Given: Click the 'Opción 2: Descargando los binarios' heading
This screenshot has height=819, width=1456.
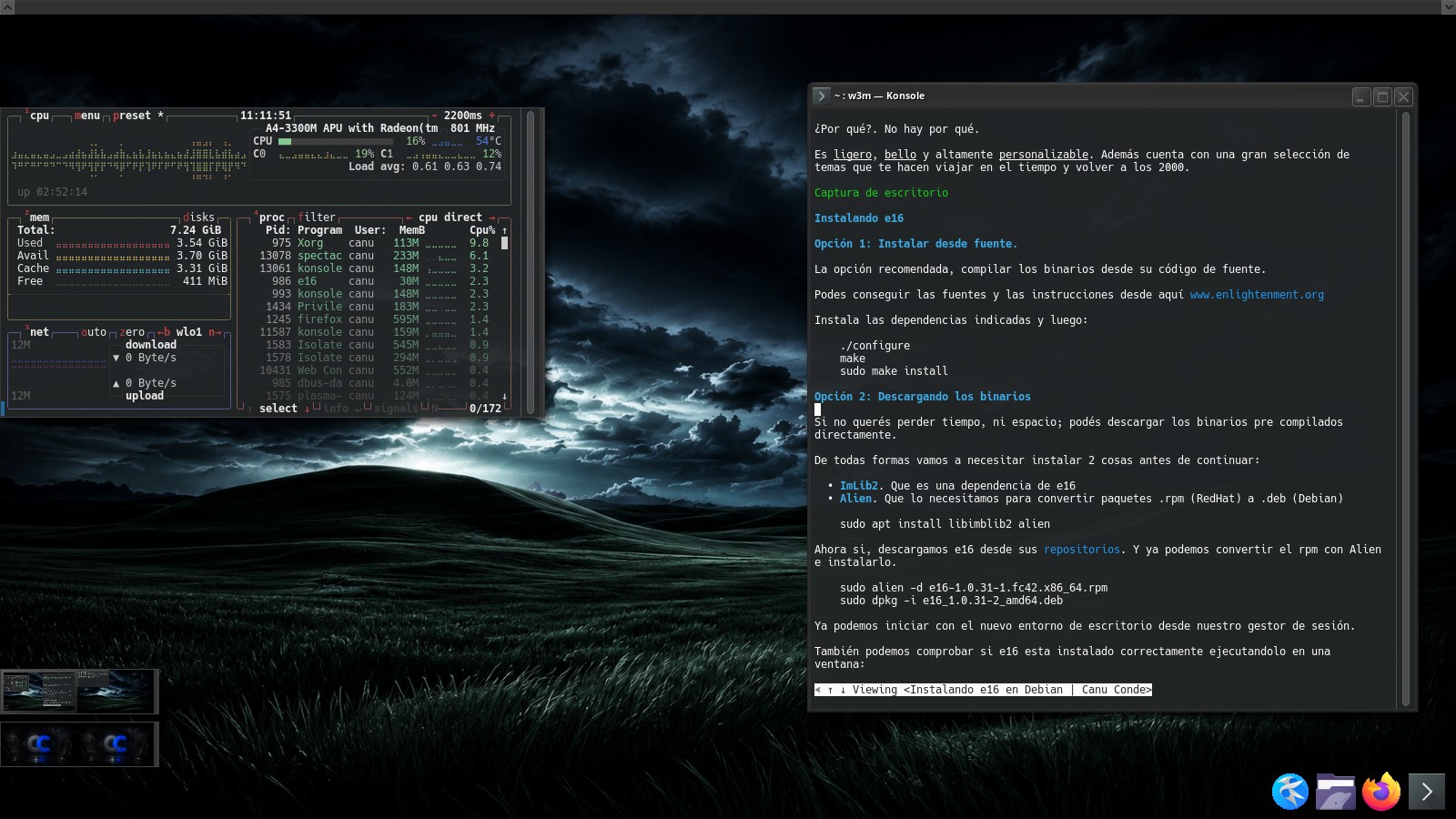Looking at the screenshot, I should [x=923, y=397].
